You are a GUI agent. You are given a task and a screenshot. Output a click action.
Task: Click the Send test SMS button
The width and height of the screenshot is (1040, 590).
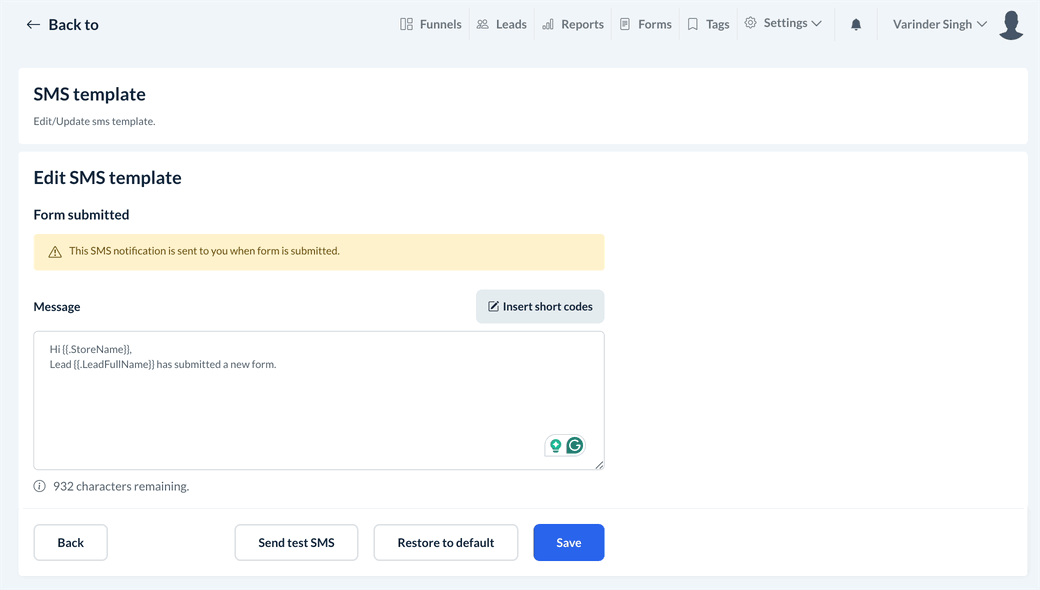[x=296, y=542]
